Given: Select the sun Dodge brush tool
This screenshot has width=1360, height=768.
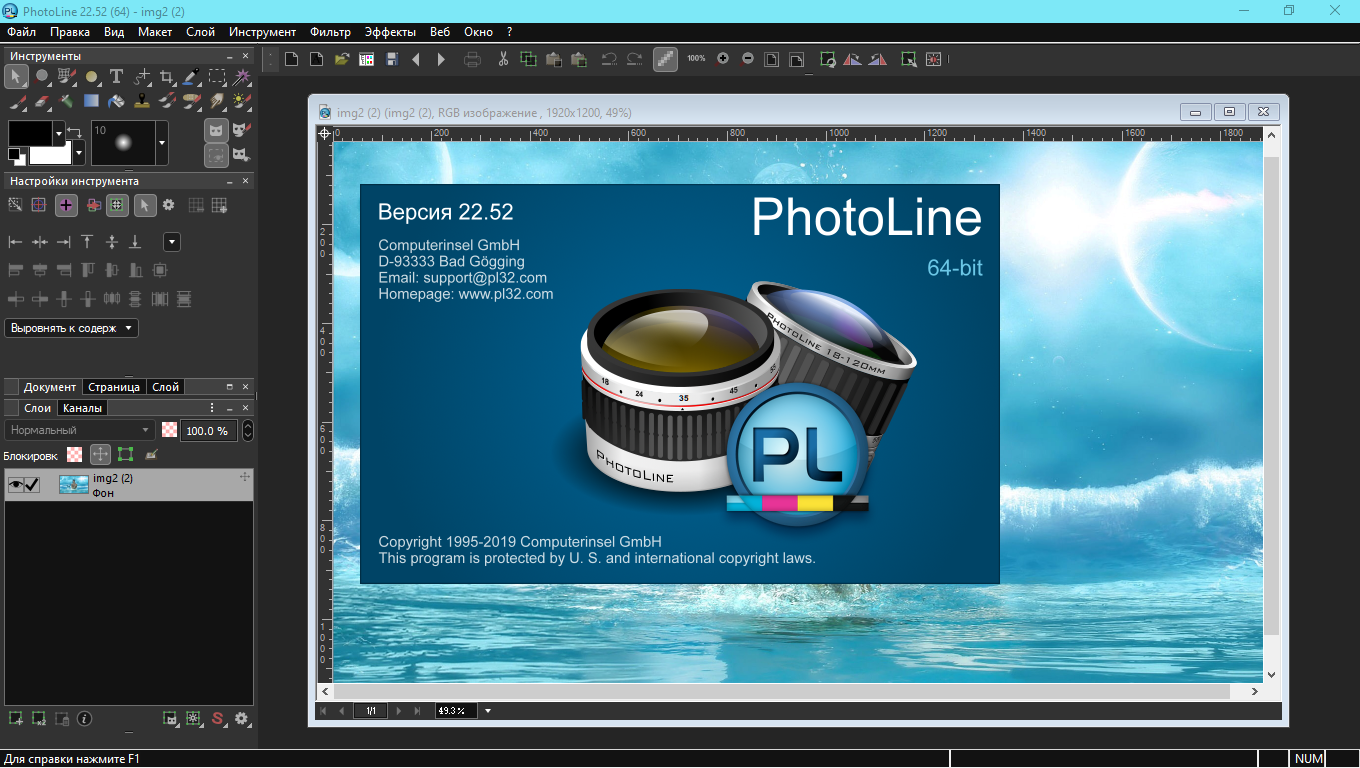Looking at the screenshot, I should click(242, 101).
